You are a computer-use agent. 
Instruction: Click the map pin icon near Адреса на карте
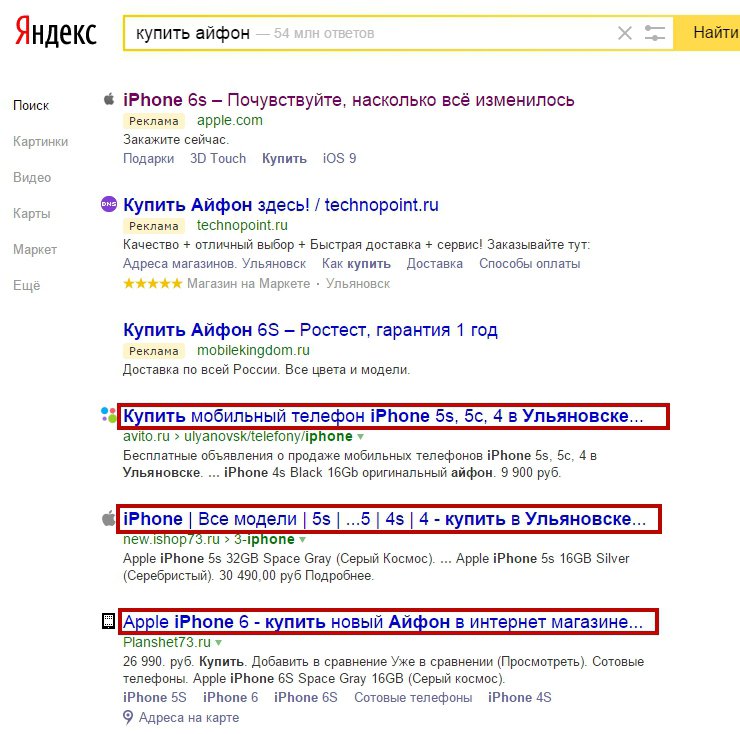(x=128, y=717)
